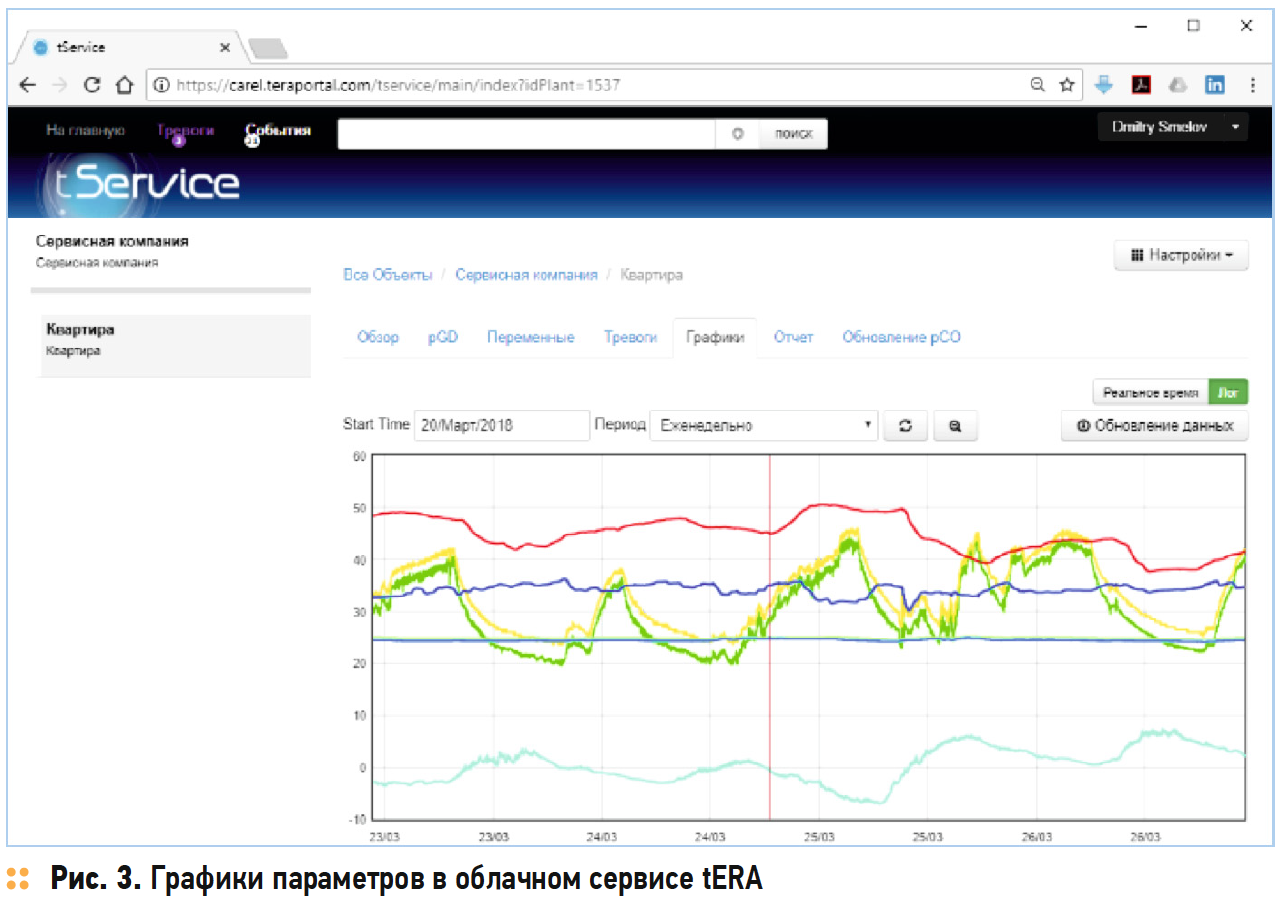Viewport: 1283px width, 898px height.
Task: Open the cloud drive extension icon
Action: 1178,86
